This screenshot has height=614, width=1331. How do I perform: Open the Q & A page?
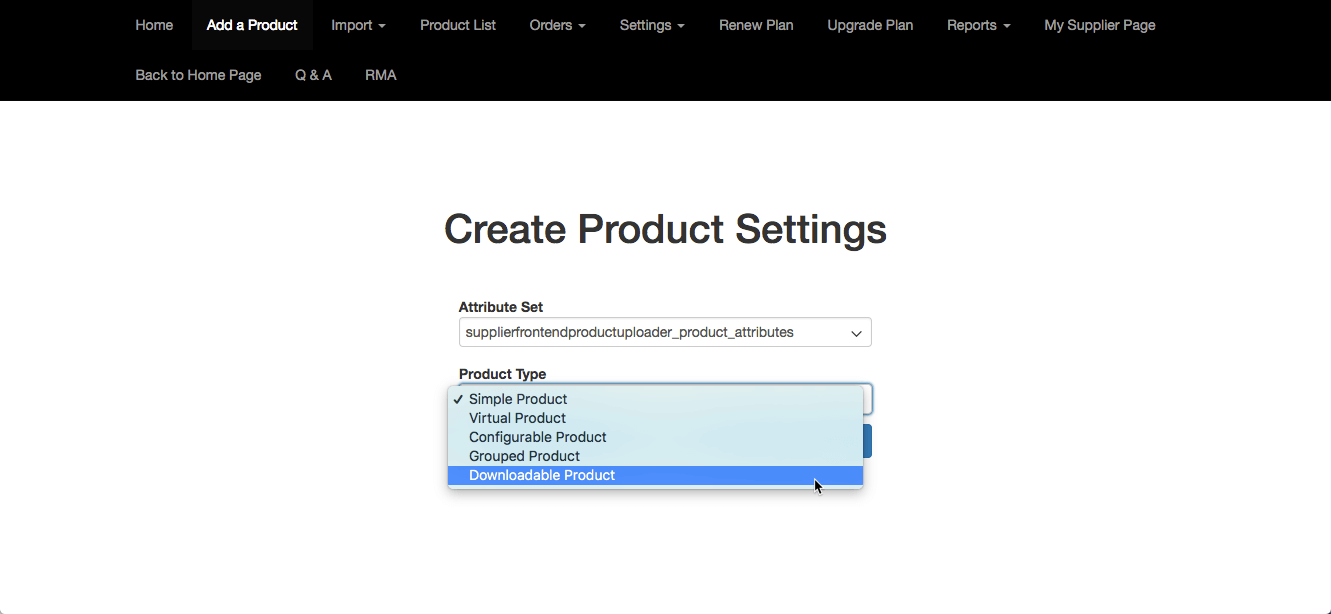(313, 75)
